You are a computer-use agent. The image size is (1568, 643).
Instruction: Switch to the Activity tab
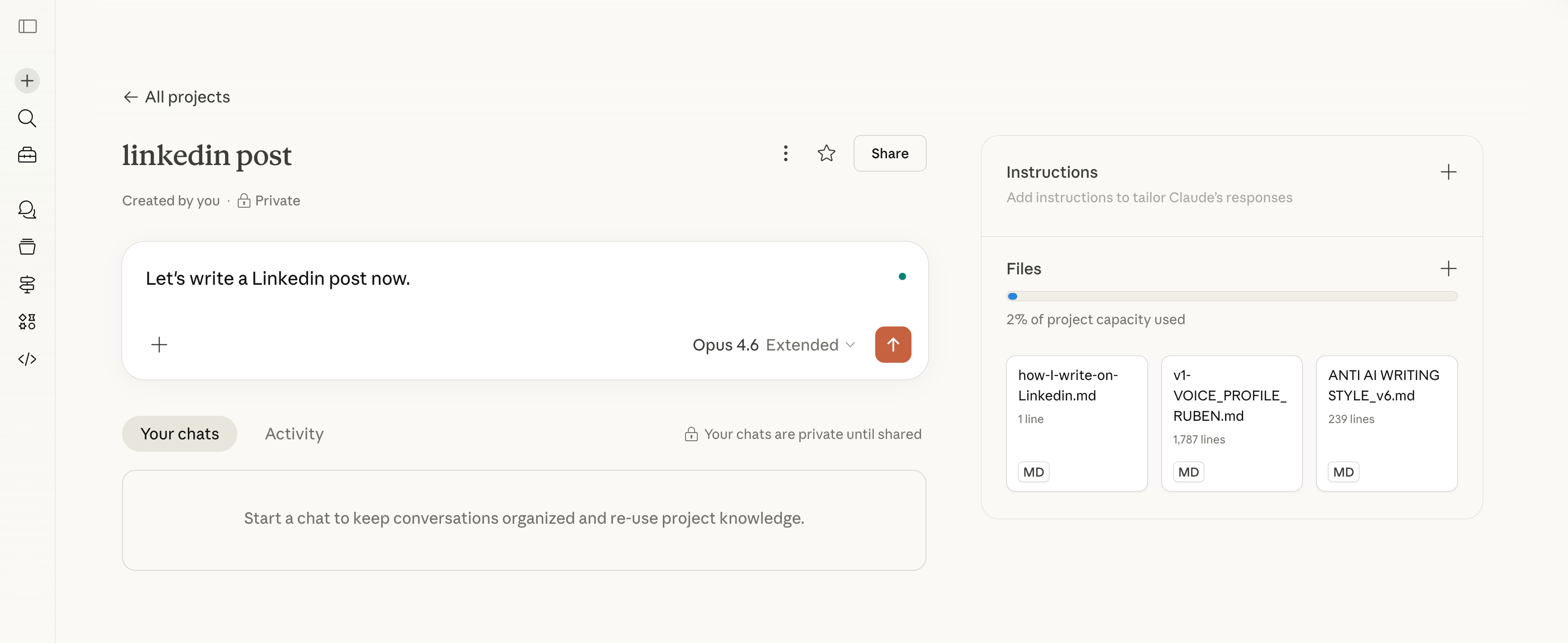pos(294,434)
